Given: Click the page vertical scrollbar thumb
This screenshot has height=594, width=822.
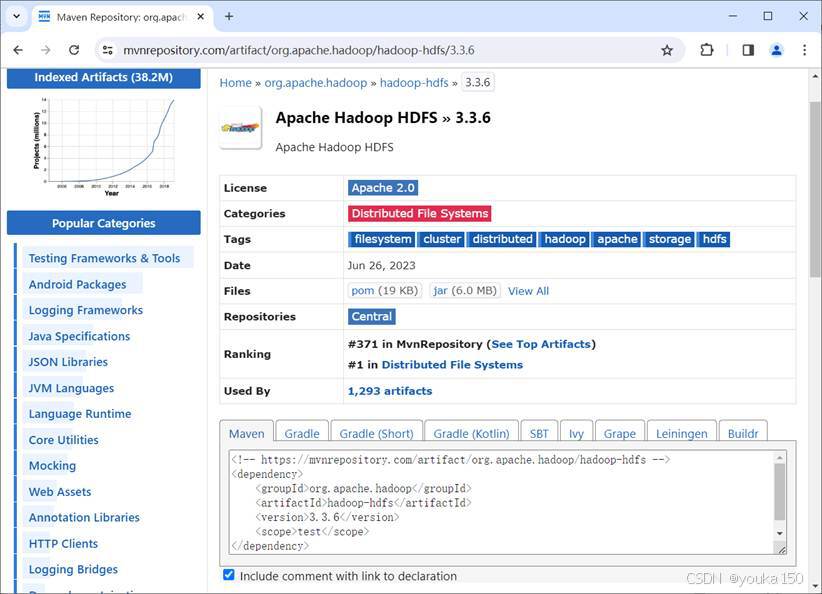Looking at the screenshot, I should tap(815, 189).
